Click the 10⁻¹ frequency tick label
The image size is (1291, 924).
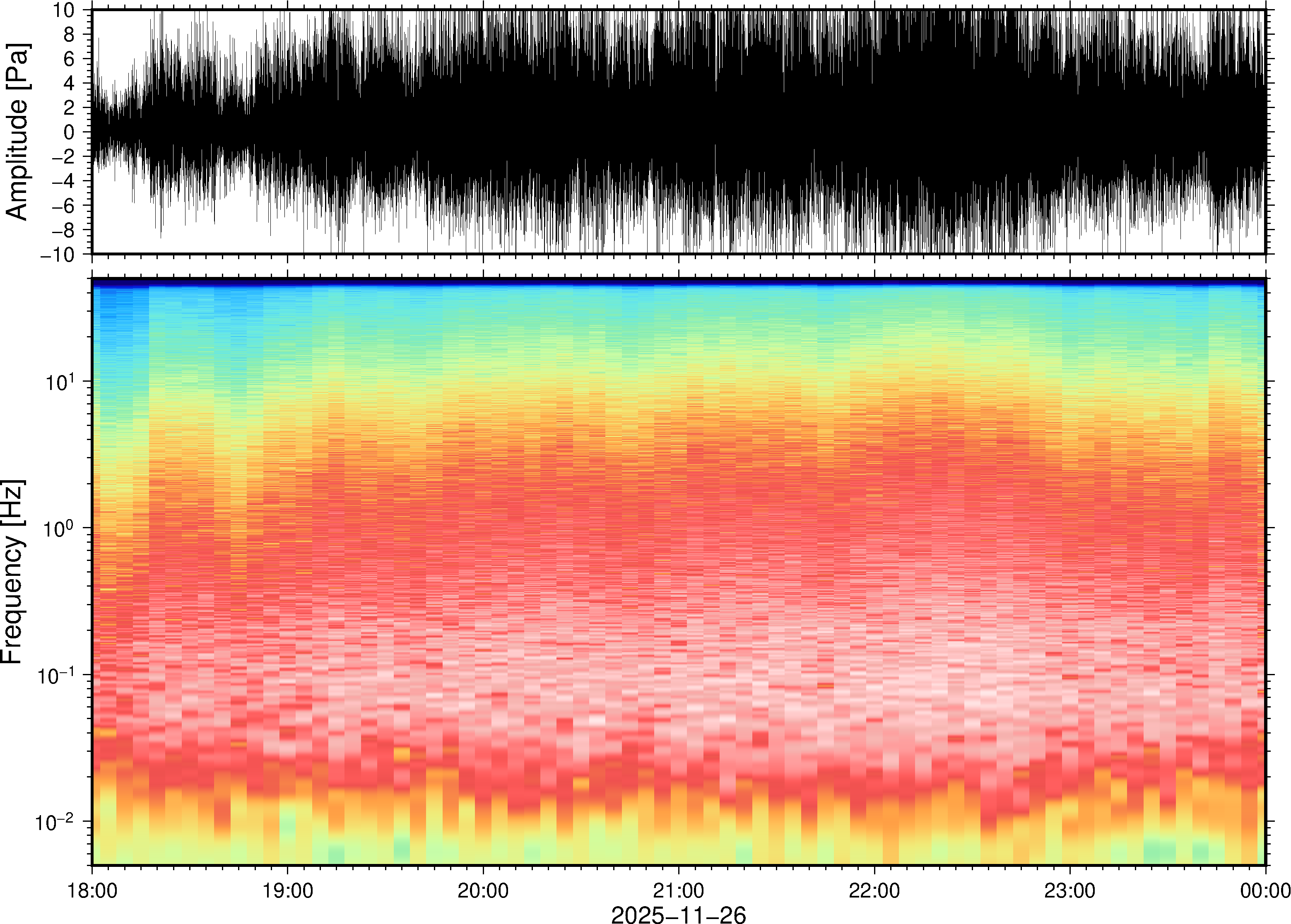point(56,675)
